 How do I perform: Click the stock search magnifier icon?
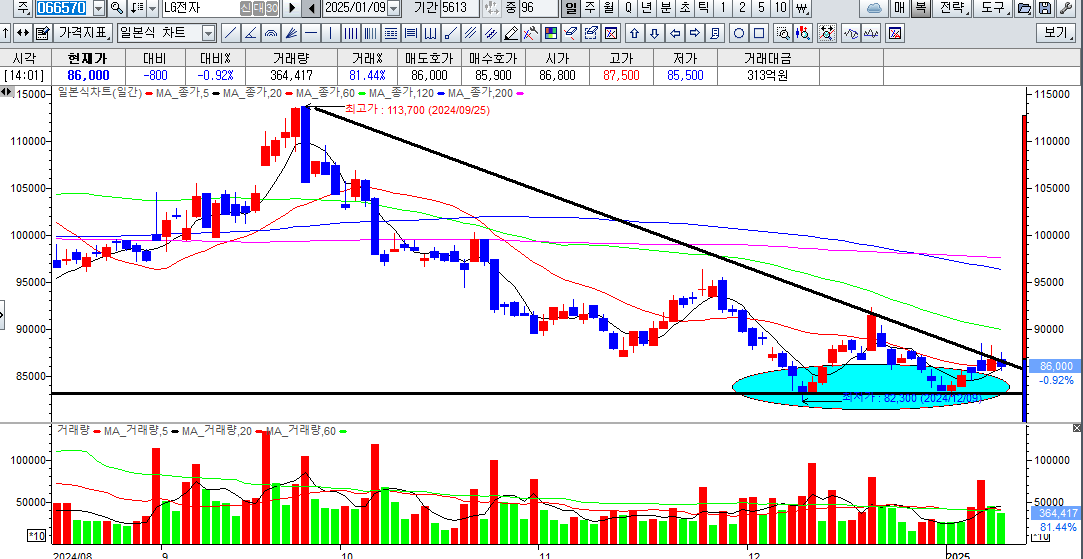[x=117, y=8]
